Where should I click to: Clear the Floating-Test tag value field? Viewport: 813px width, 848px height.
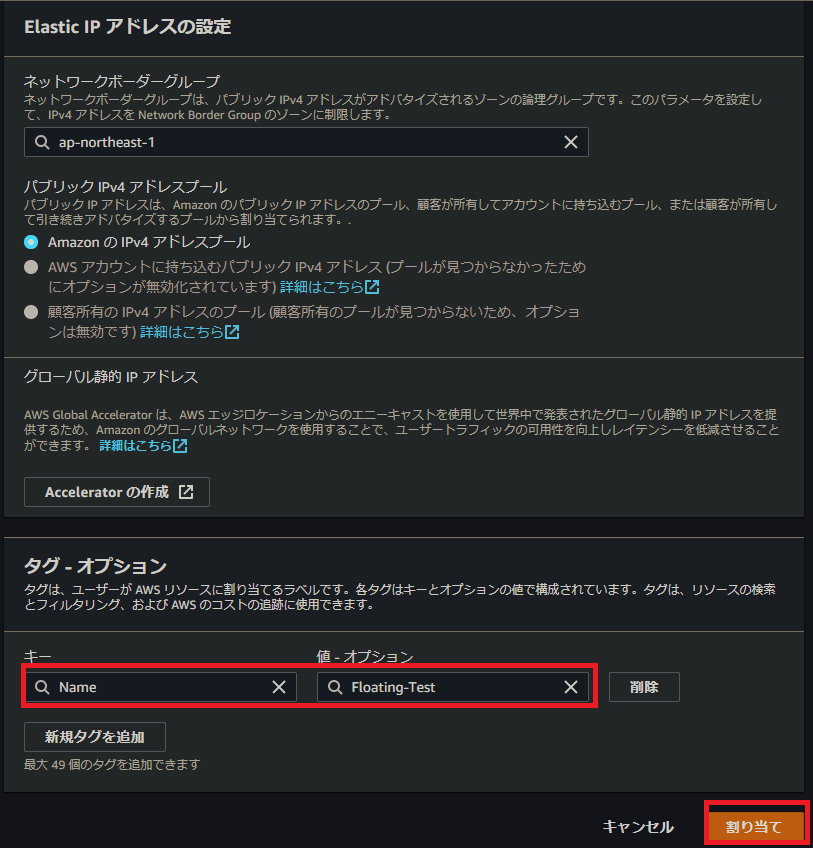(x=571, y=687)
